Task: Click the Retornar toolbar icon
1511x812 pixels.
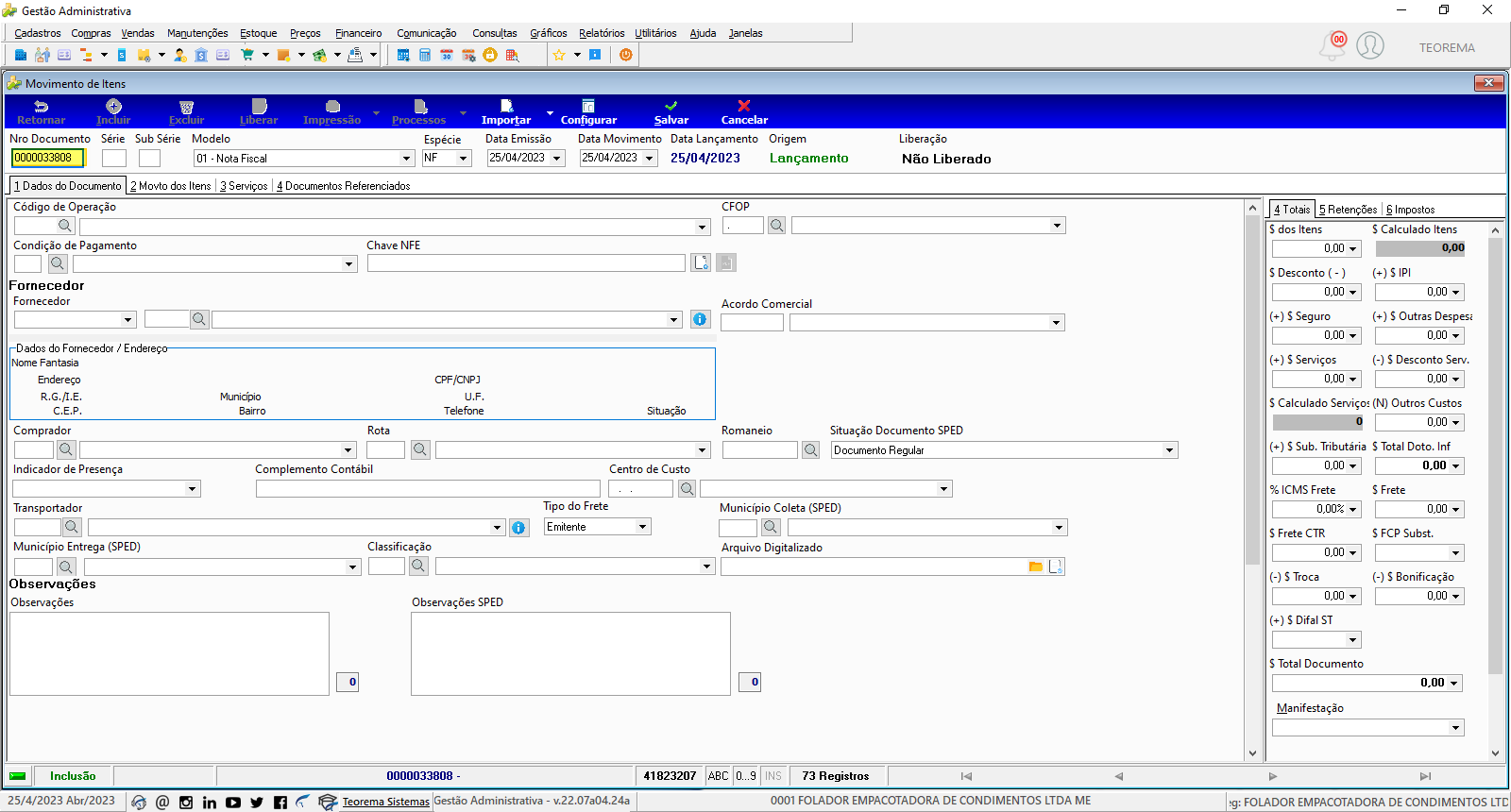Action: (x=42, y=112)
